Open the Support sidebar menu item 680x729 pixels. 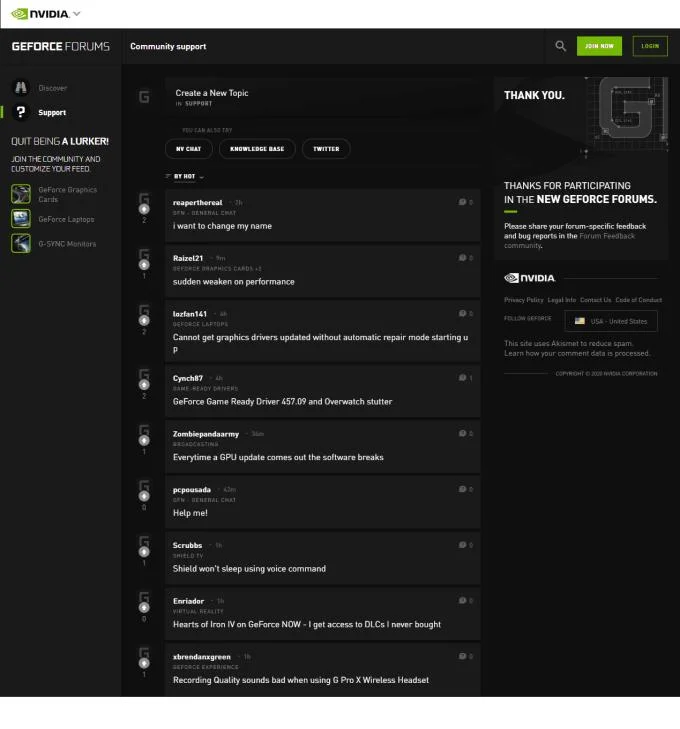pos(52,113)
